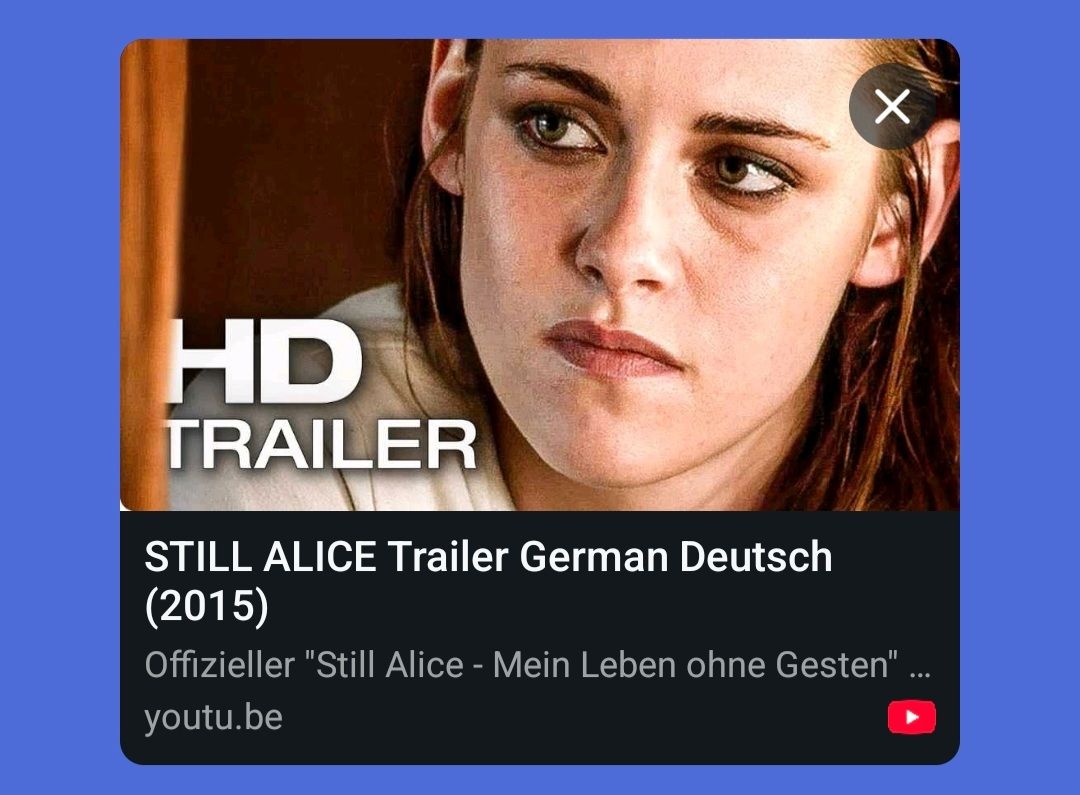Click the Offizieller "Still Alice" description line
The image size is (1080, 795).
(537, 665)
